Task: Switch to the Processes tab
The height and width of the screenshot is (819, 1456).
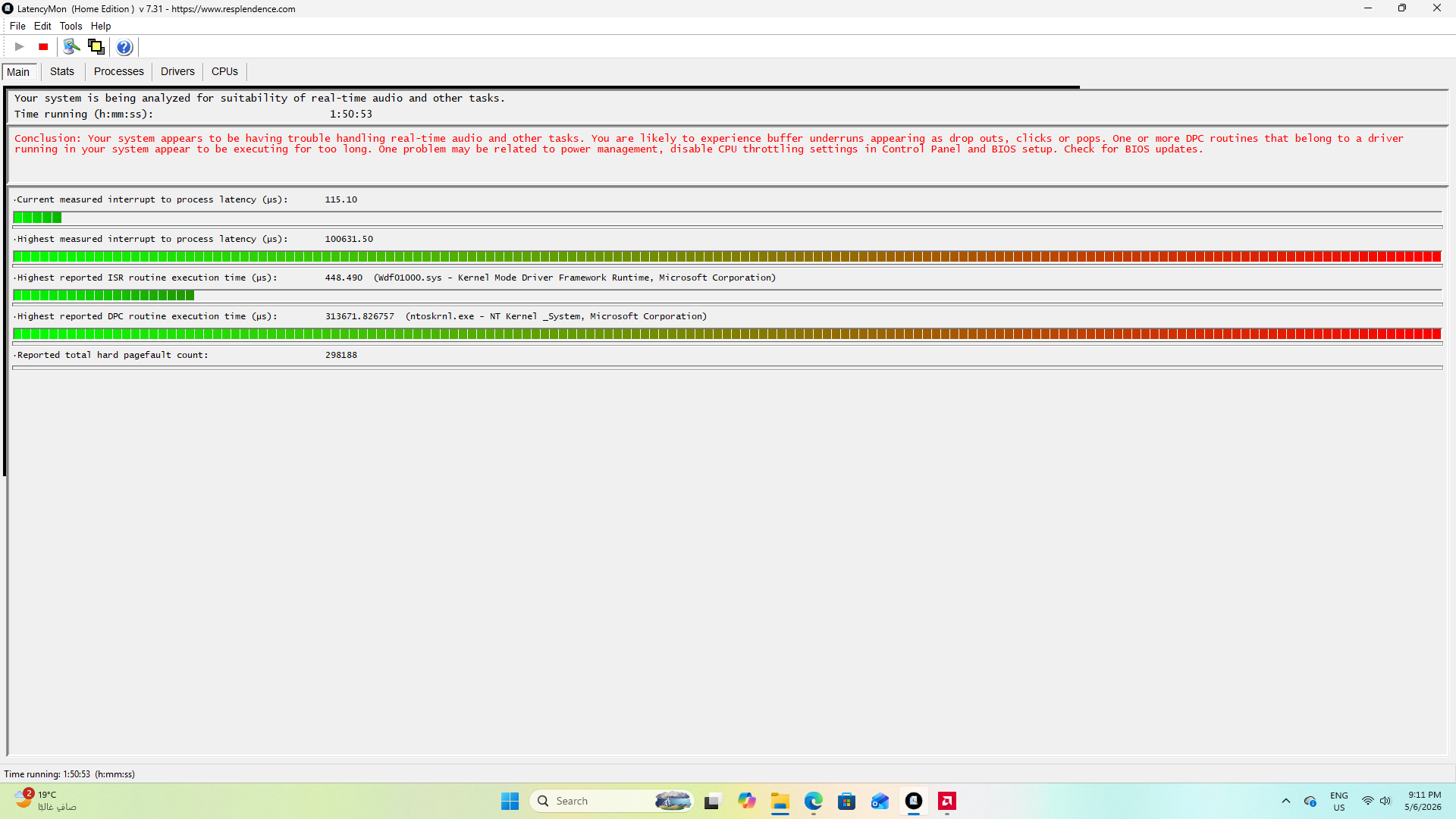Action: point(119,71)
